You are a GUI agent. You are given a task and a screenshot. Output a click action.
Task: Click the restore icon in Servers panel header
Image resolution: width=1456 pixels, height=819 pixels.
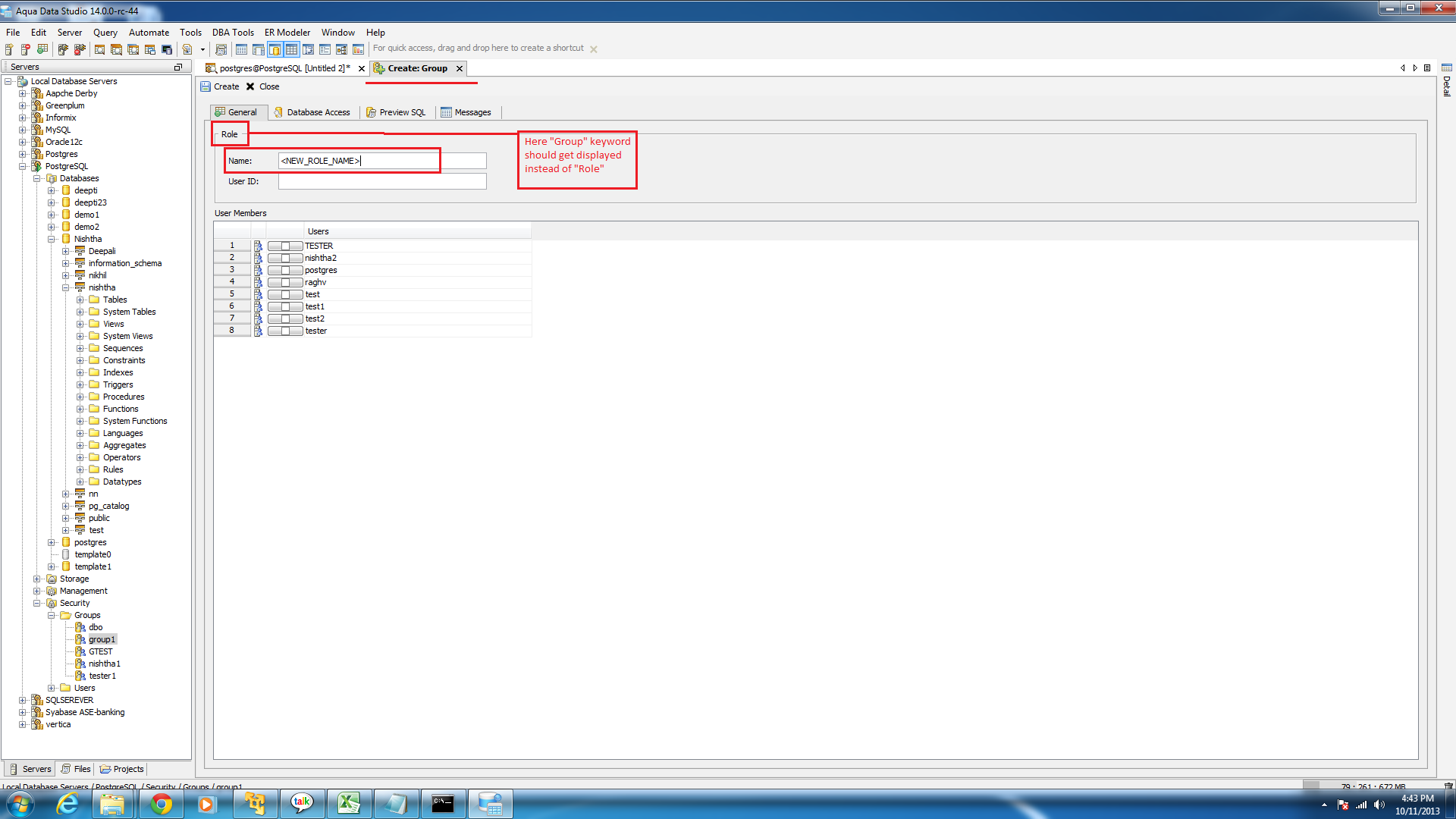(x=178, y=67)
